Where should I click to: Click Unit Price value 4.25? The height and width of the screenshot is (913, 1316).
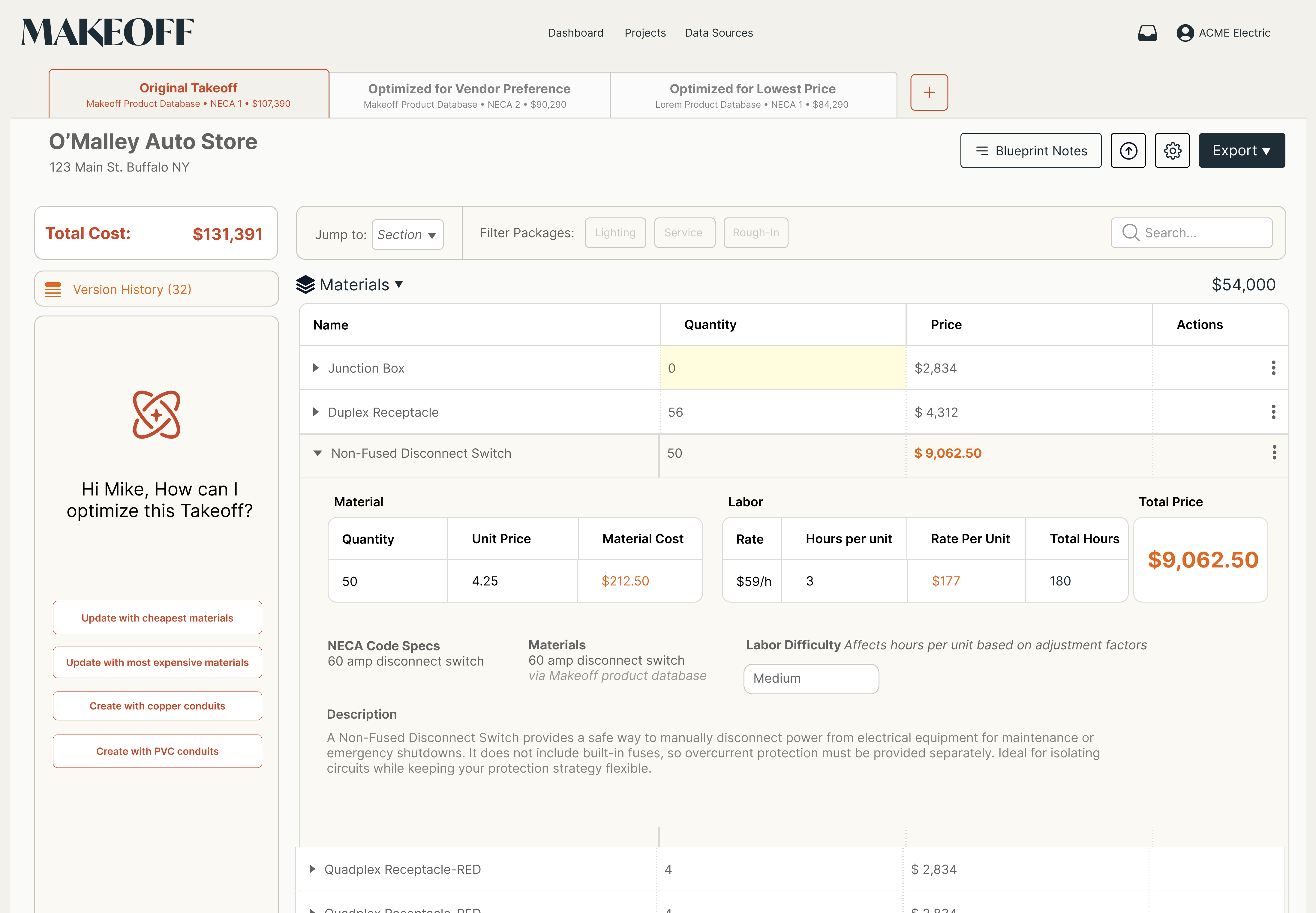click(x=485, y=581)
